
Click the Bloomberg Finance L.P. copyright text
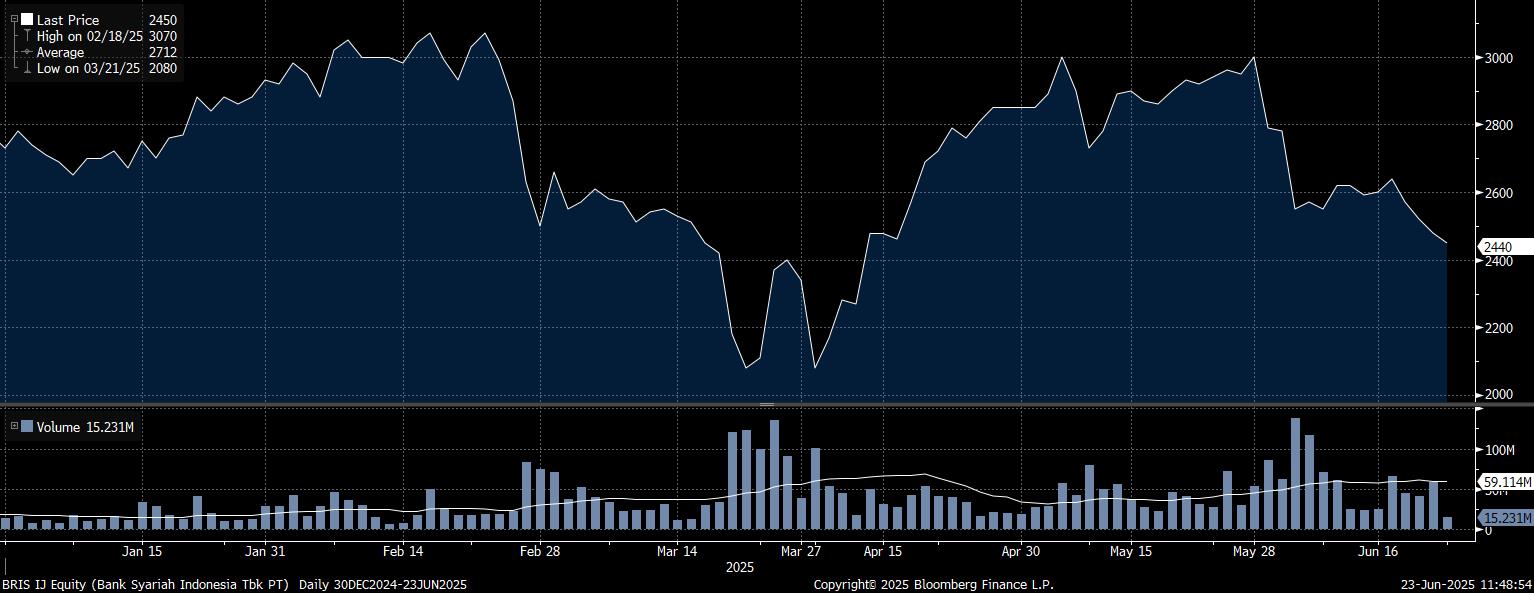pyautogui.click(x=933, y=585)
